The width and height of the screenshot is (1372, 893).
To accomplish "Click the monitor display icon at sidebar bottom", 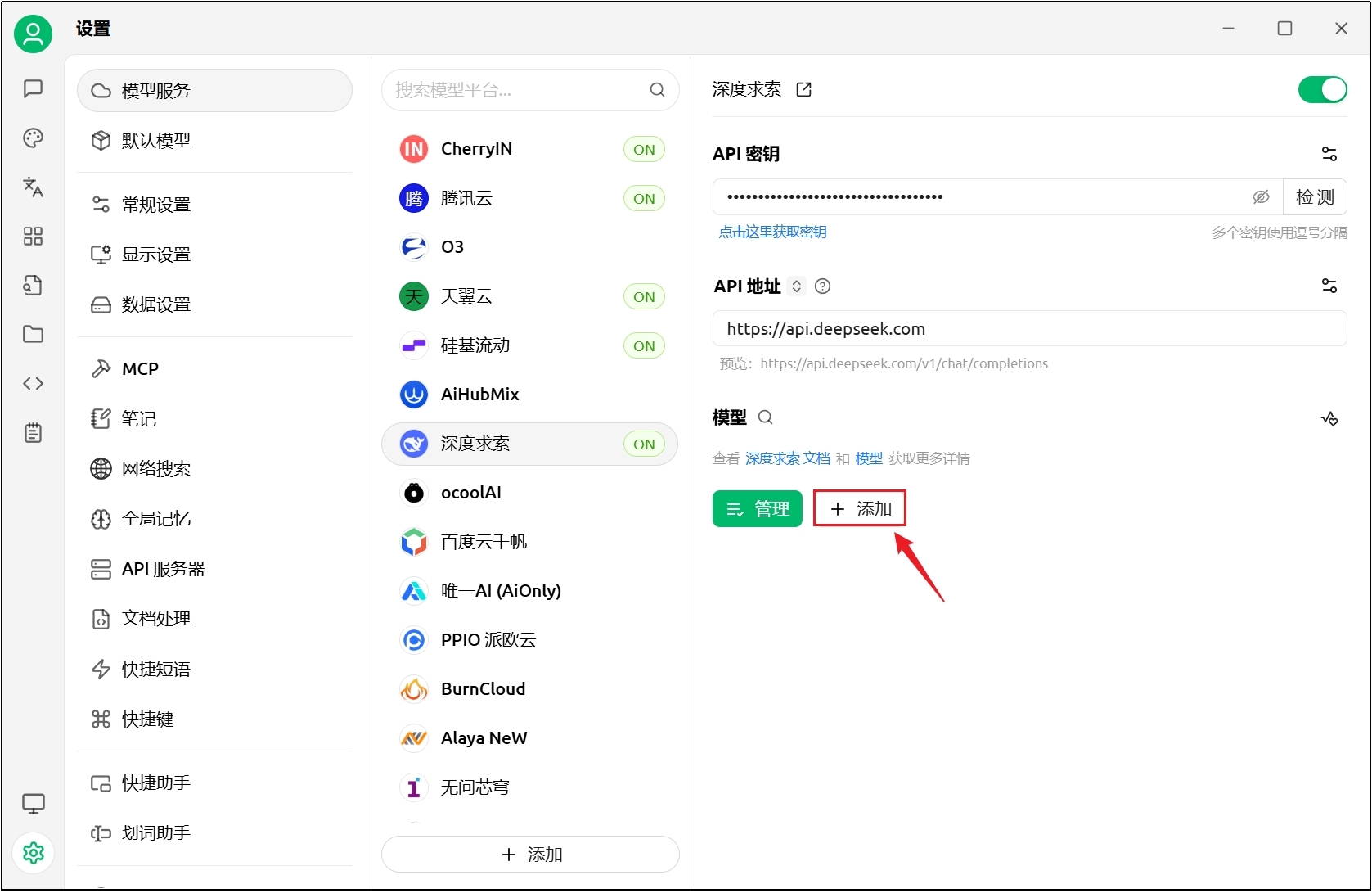I will pos(33,804).
